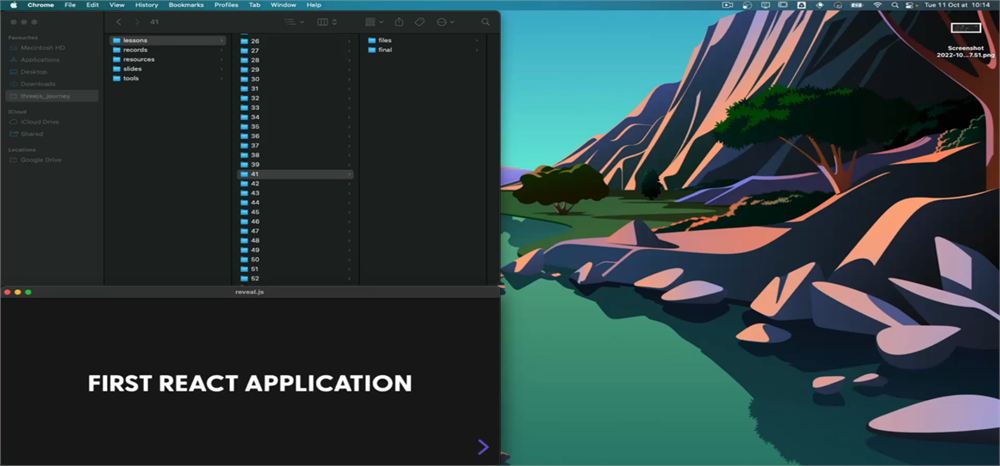Click the Apple logo menu
This screenshot has height=466, width=1000.
point(13,4)
